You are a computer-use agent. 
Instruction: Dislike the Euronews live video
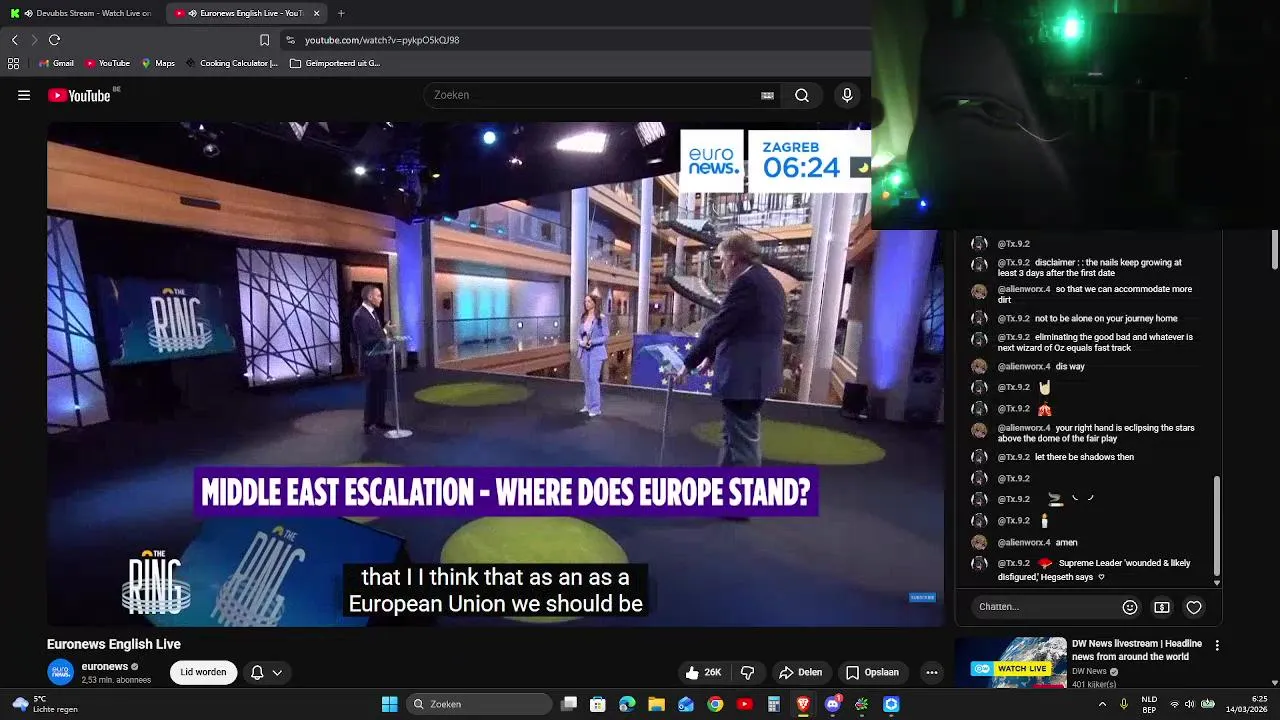[747, 672]
